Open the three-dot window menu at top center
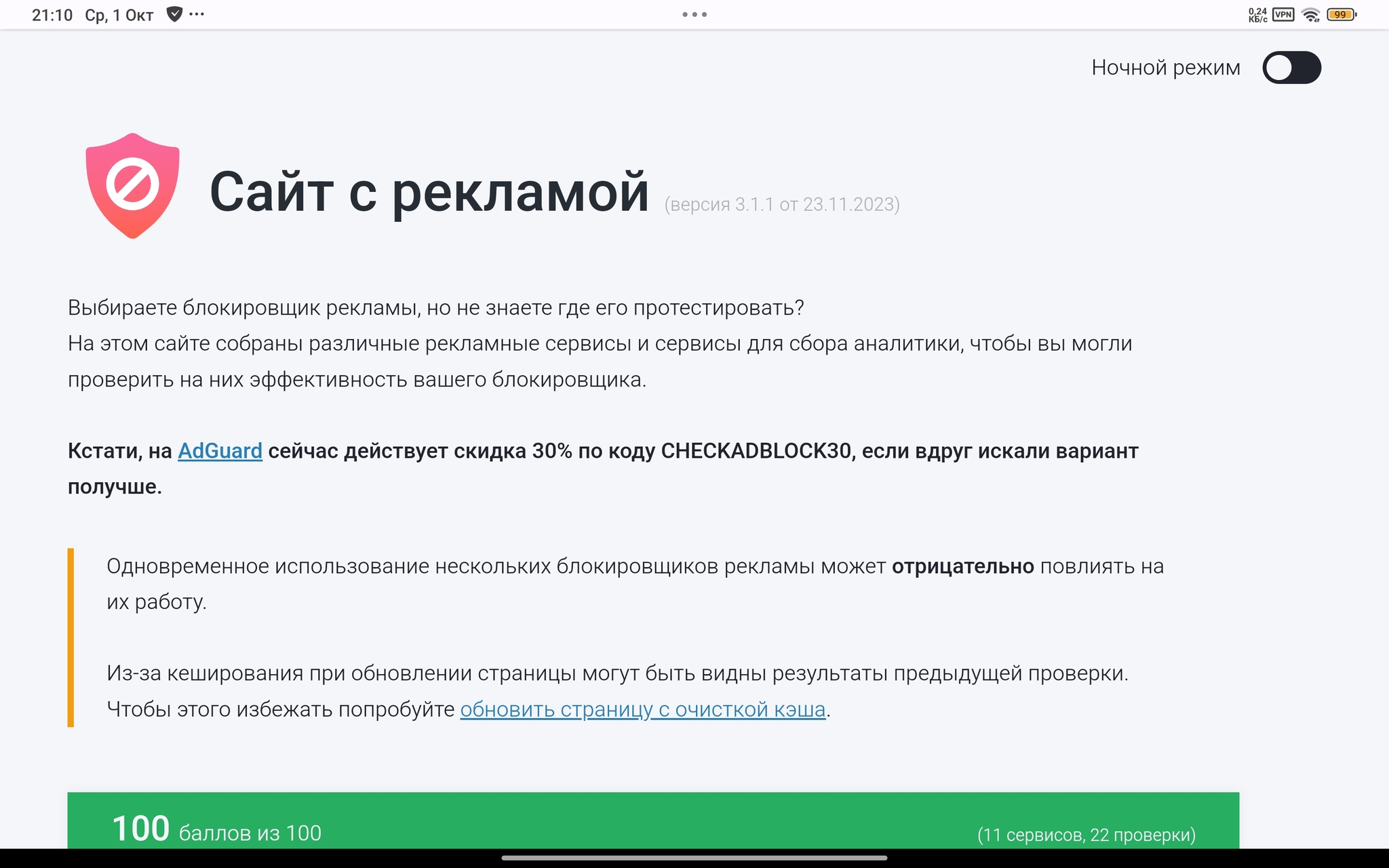 (x=694, y=14)
